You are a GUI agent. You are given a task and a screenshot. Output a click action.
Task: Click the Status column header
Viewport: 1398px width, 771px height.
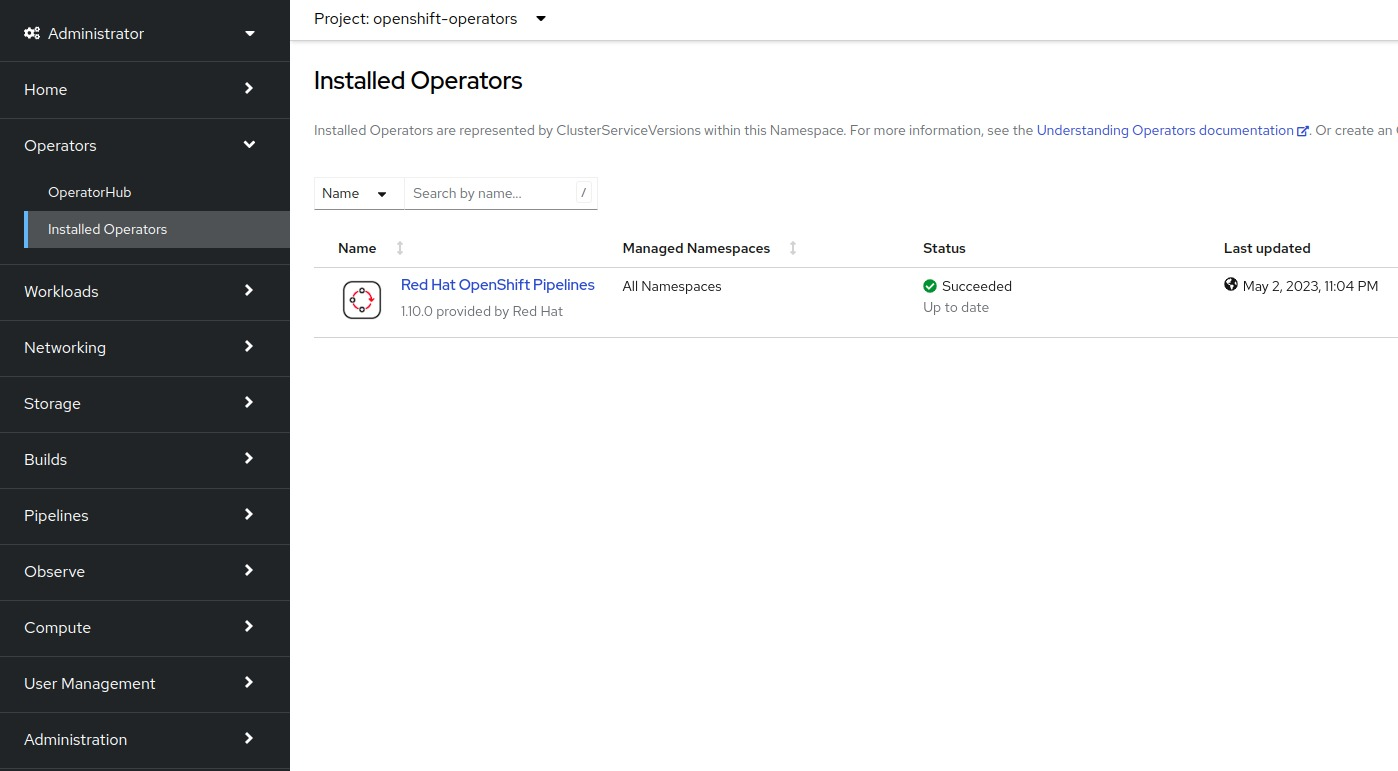[944, 248]
